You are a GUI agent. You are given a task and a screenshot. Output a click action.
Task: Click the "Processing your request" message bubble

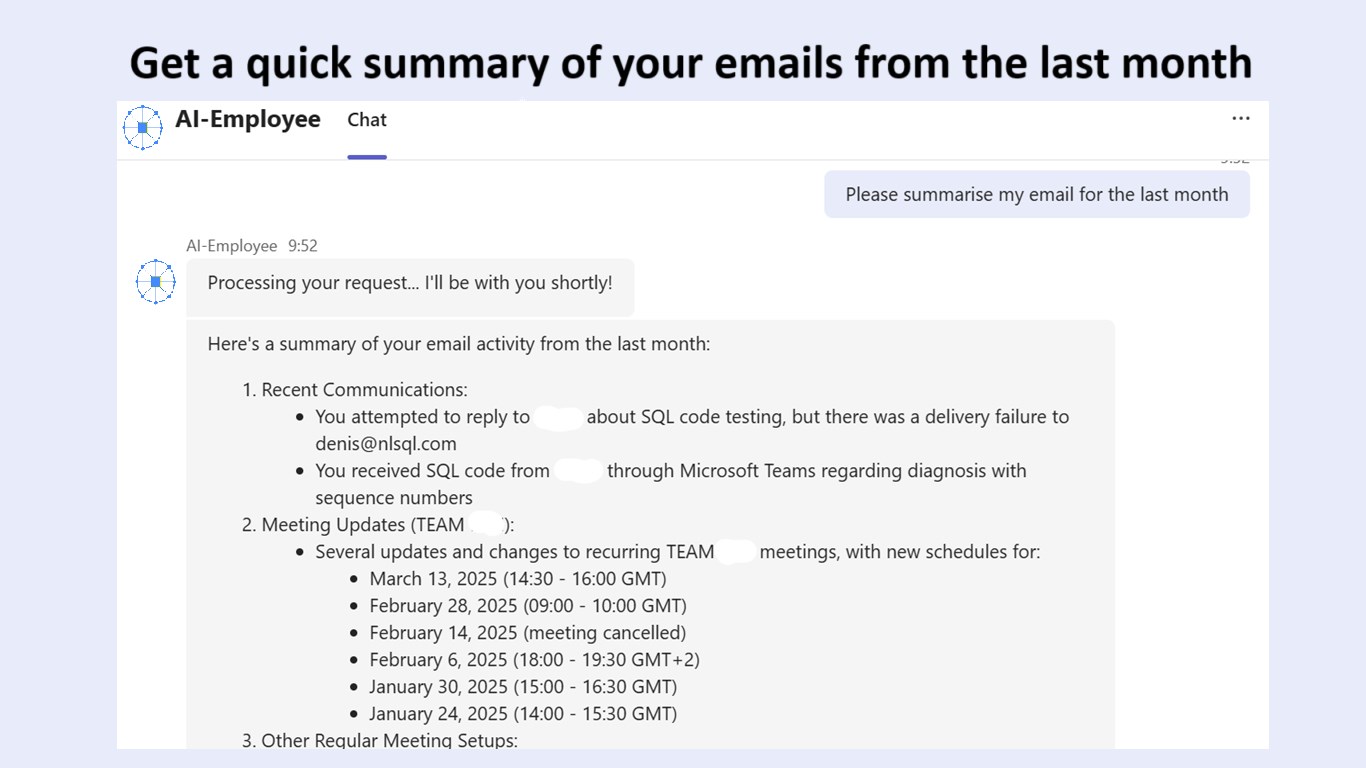(x=410, y=283)
